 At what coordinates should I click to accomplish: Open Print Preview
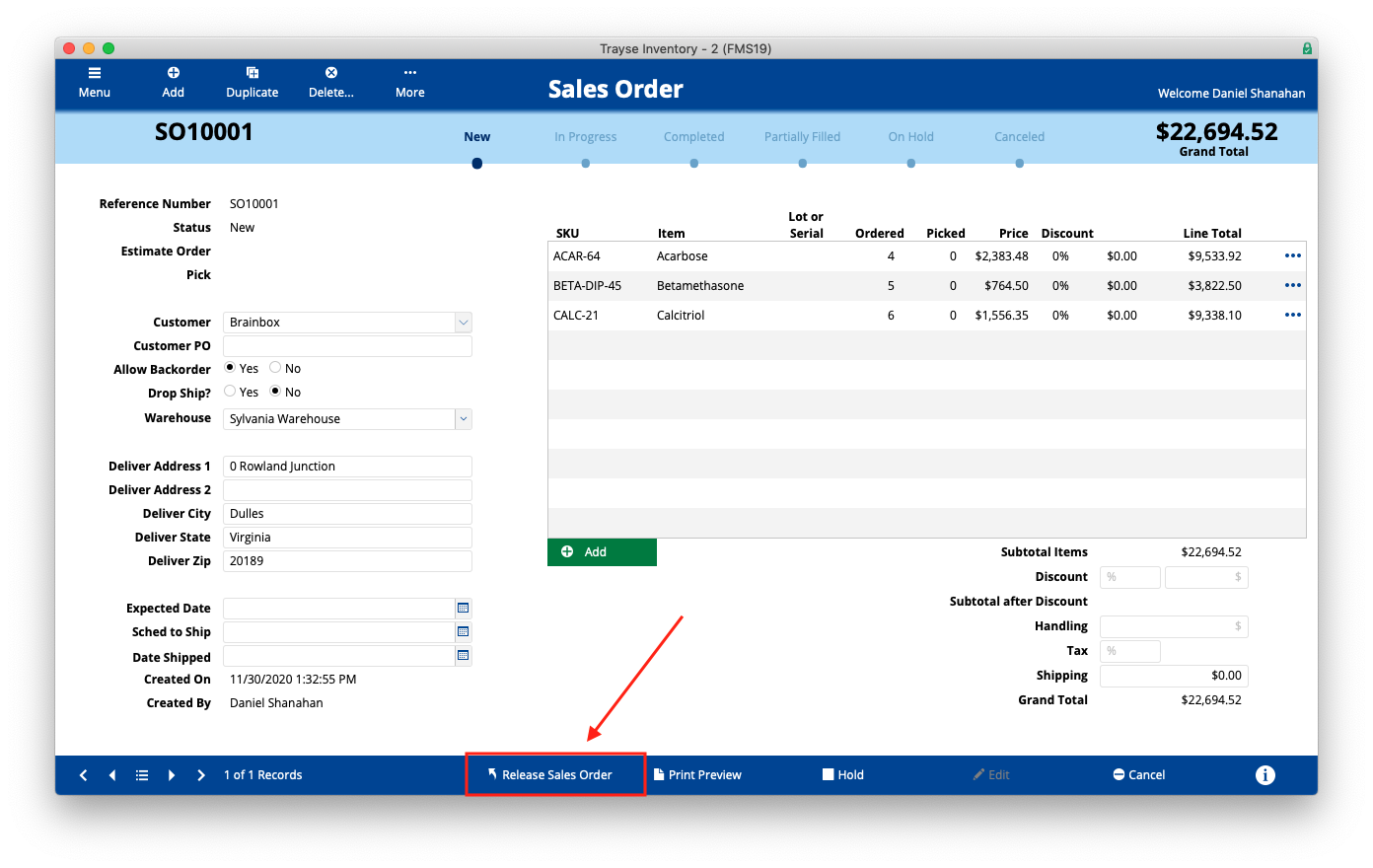(697, 775)
